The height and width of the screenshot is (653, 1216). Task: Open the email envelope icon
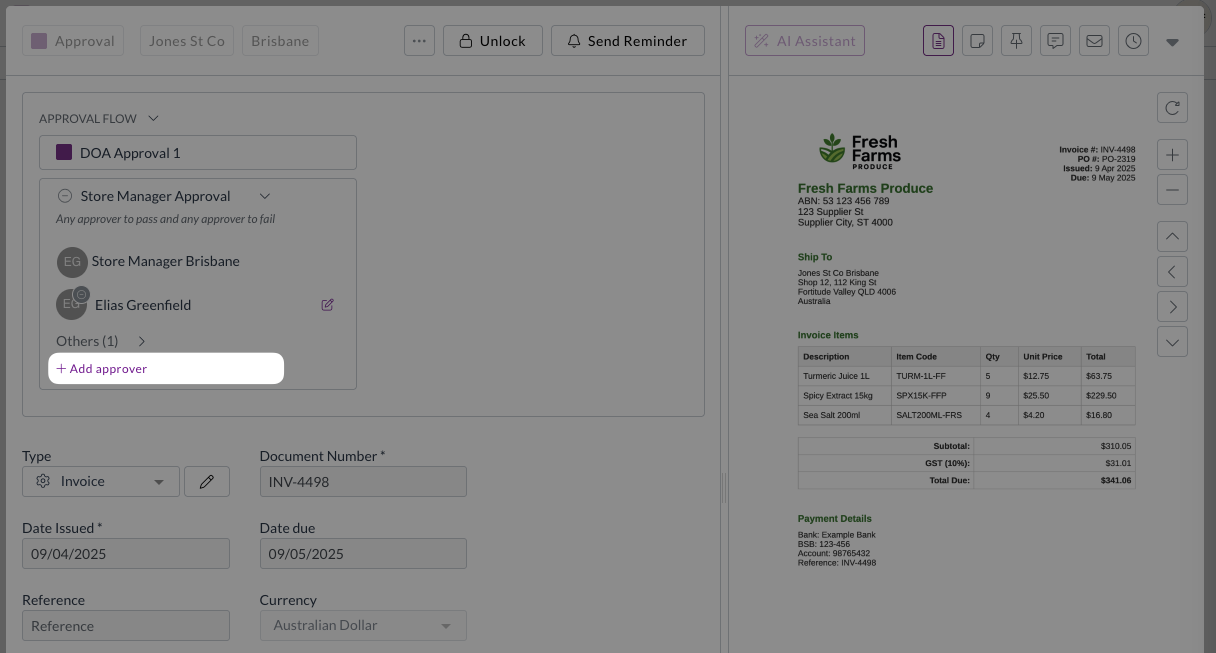click(x=1094, y=41)
